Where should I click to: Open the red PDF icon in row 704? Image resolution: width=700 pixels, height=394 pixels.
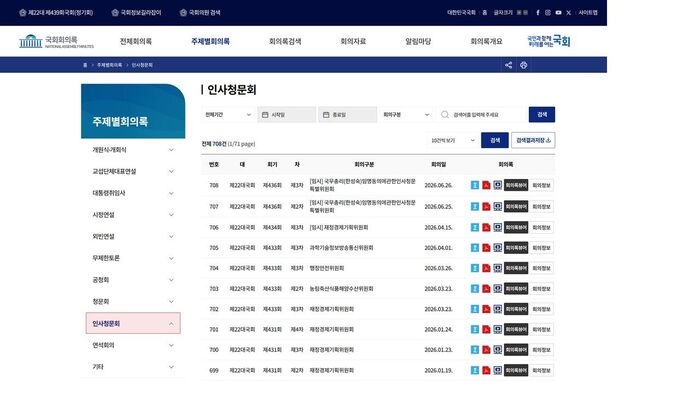pyautogui.click(x=486, y=268)
